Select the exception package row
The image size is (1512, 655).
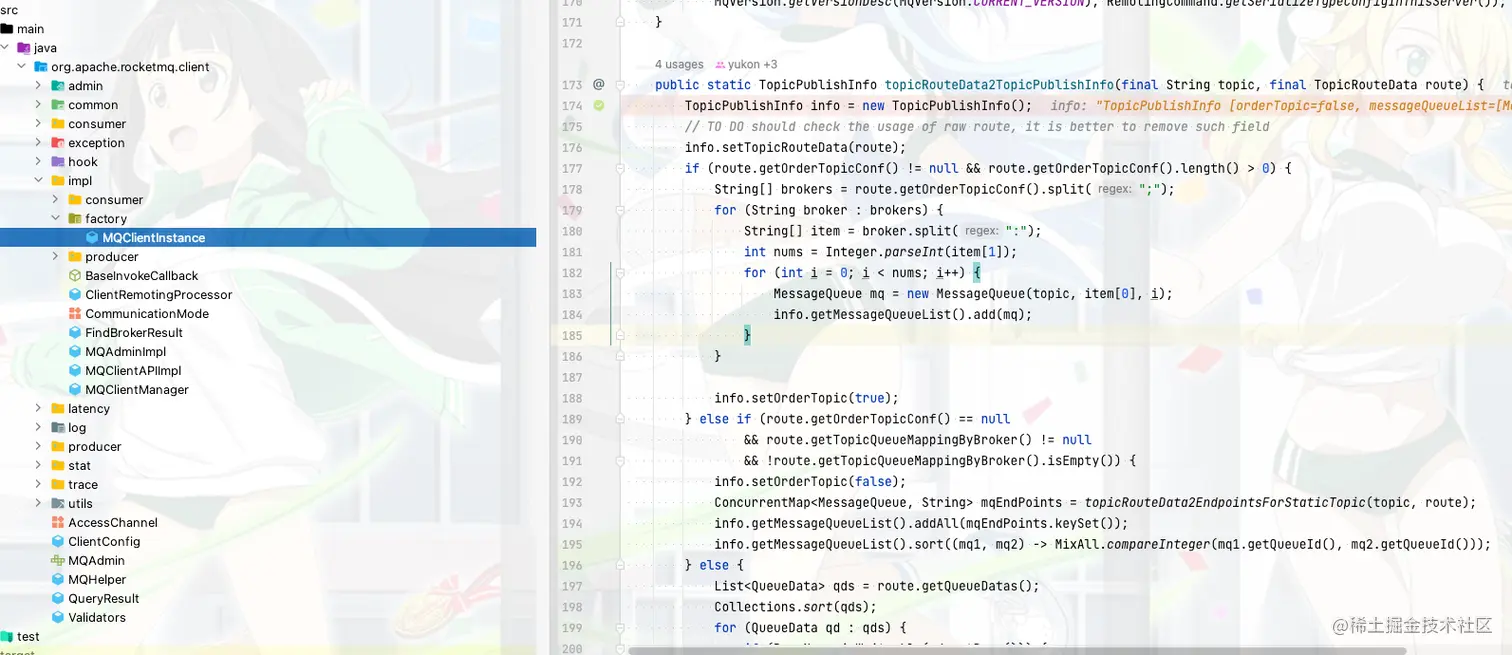[268, 143]
